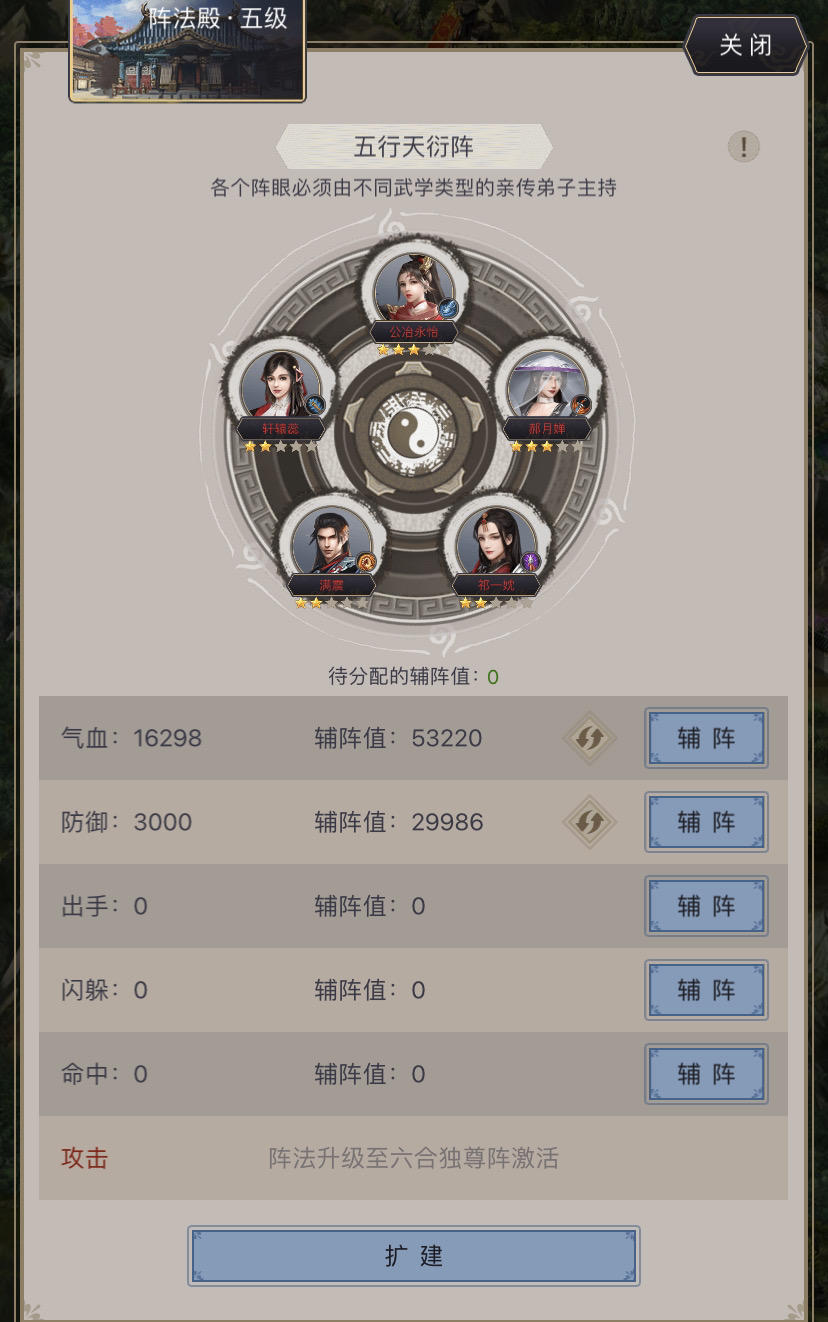Screen dimensions: 828x1322
Task: Click 辅阵 button in the 出手 row
Action: coord(706,906)
